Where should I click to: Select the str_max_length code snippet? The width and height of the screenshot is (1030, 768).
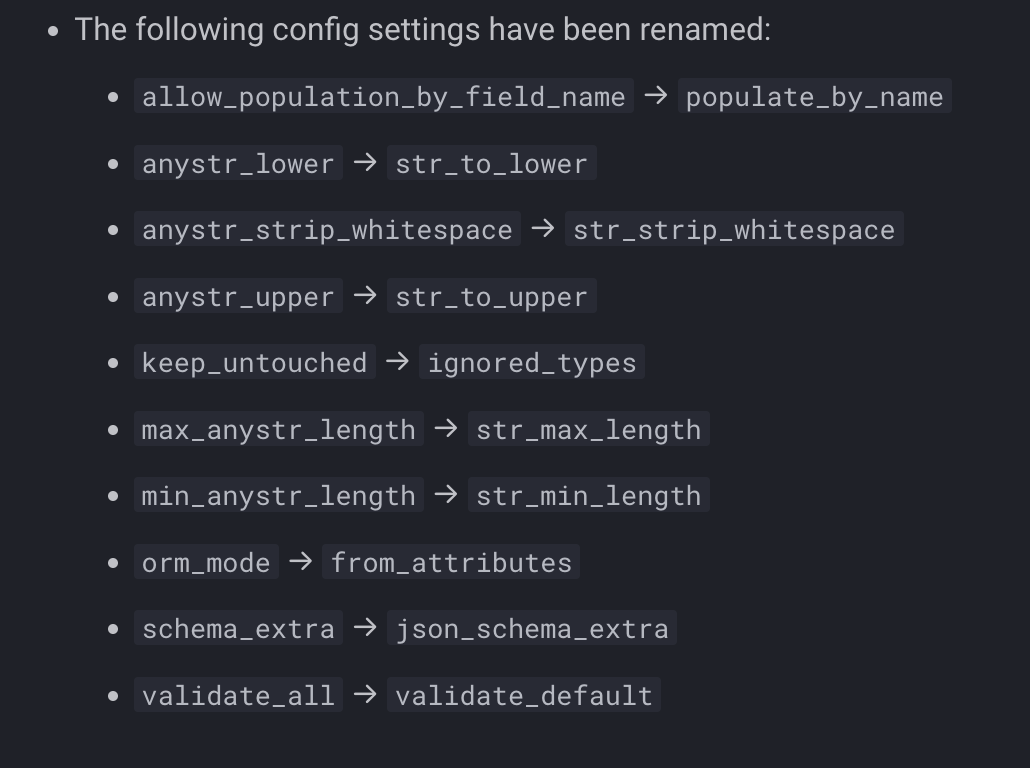click(x=588, y=430)
